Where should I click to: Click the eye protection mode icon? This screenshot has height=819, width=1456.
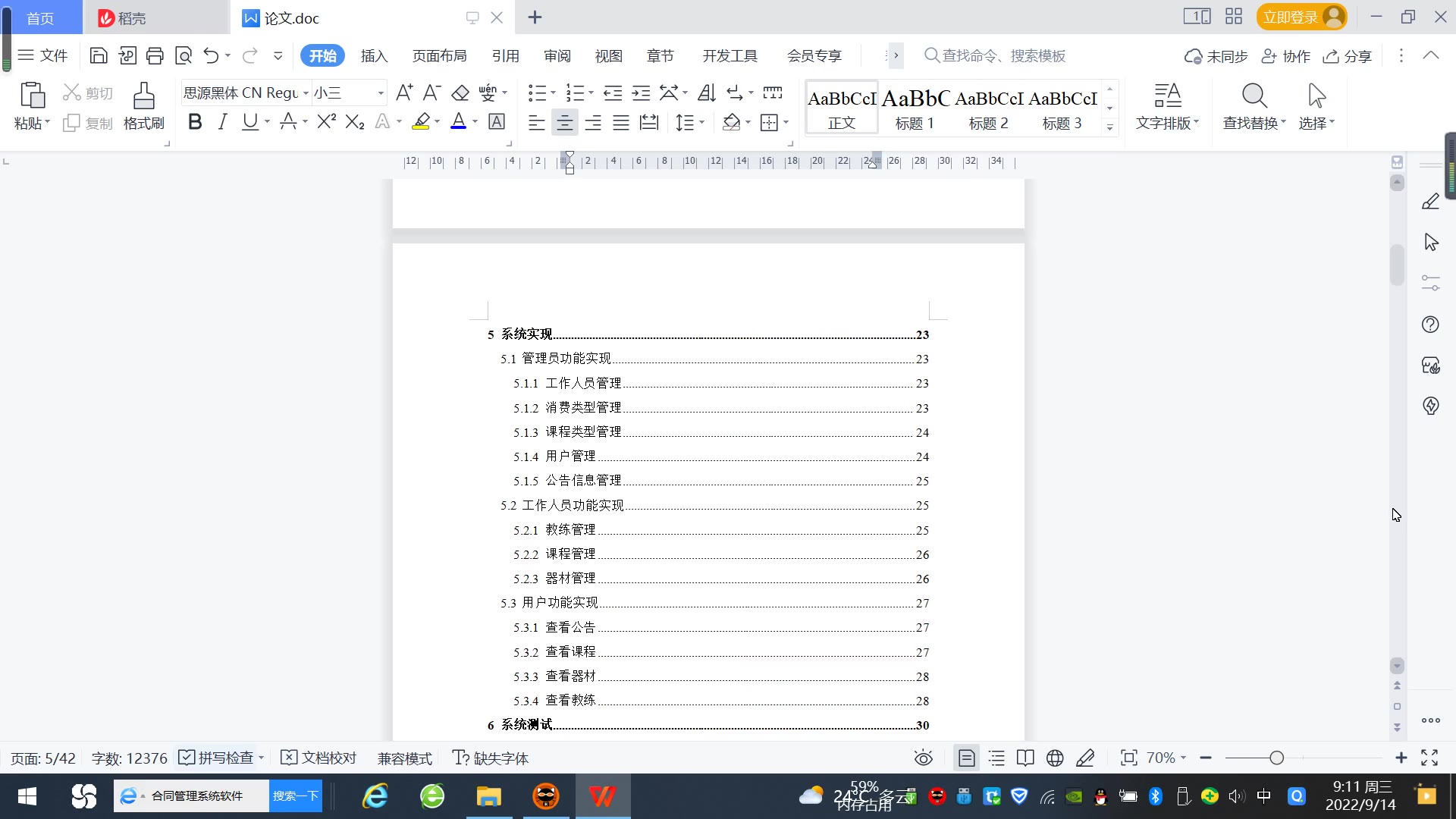pos(923,758)
